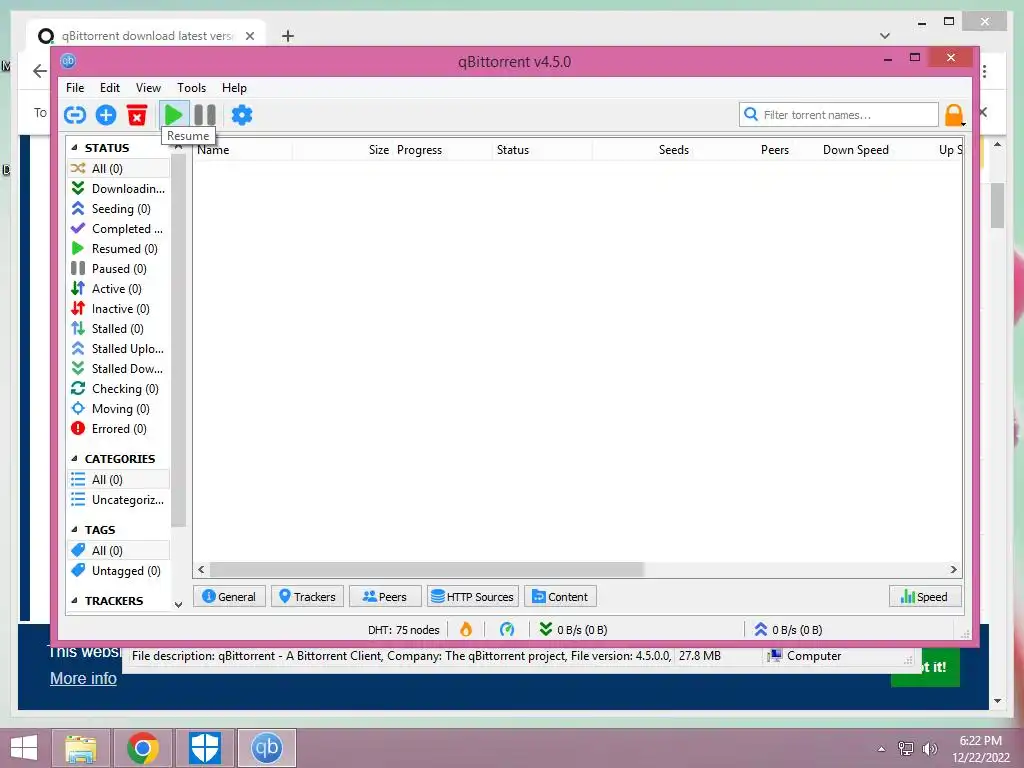
Task: Open the Edit menu
Action: [110, 88]
